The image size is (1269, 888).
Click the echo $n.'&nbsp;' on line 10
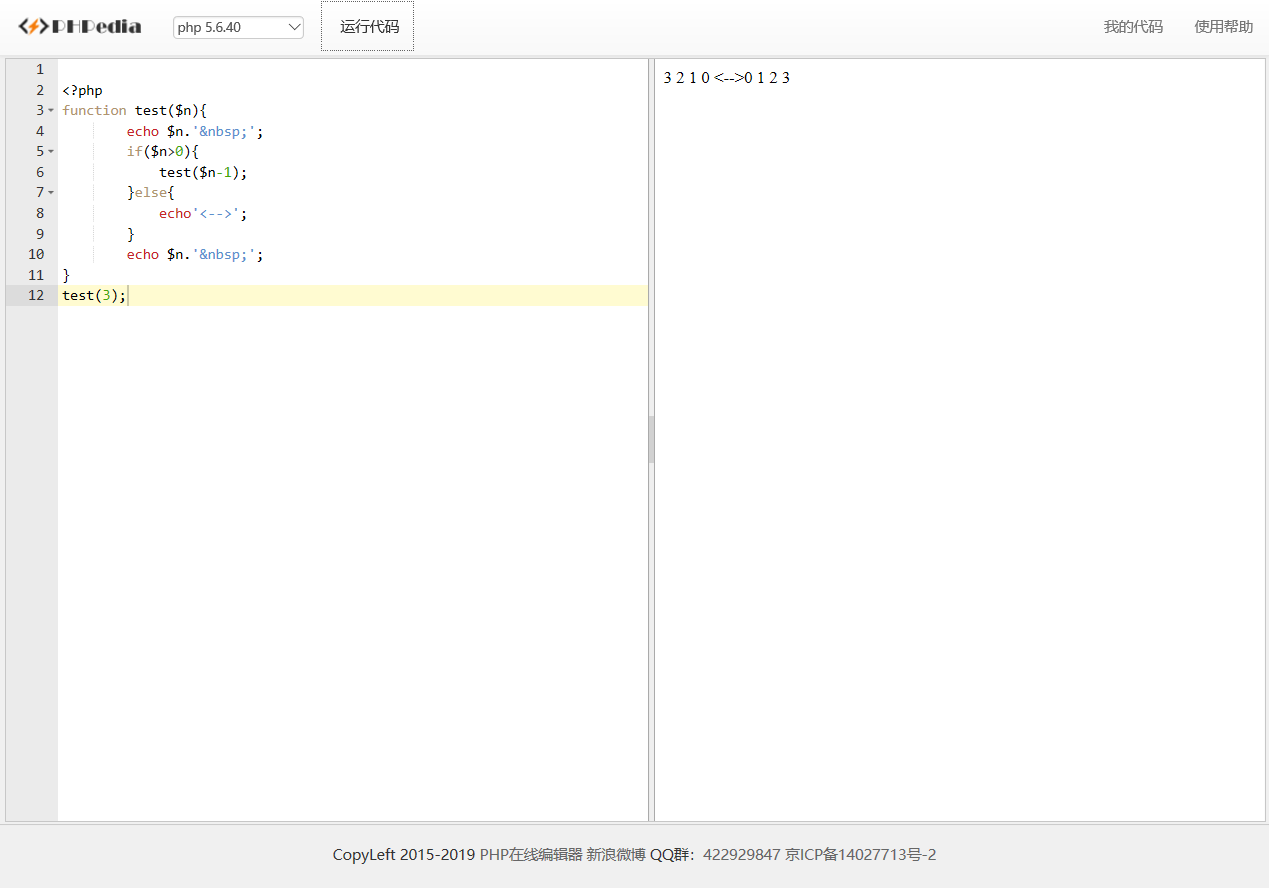195,254
